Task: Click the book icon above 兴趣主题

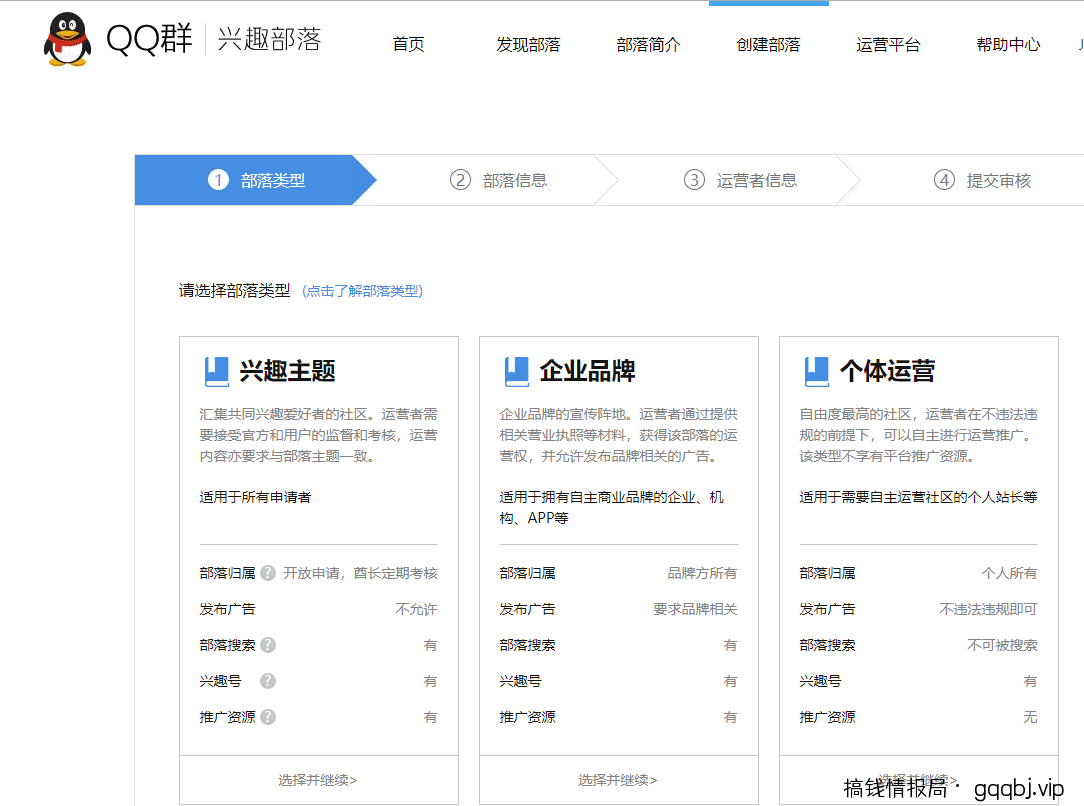Action: [215, 371]
